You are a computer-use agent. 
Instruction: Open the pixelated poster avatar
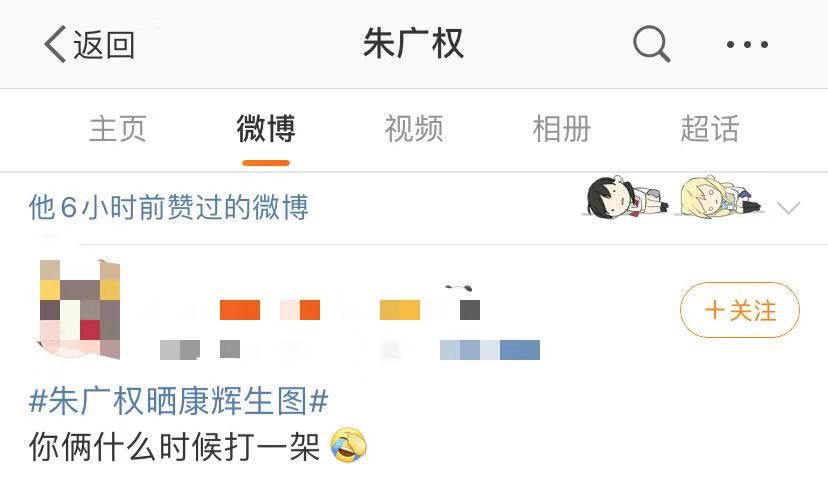coord(80,309)
